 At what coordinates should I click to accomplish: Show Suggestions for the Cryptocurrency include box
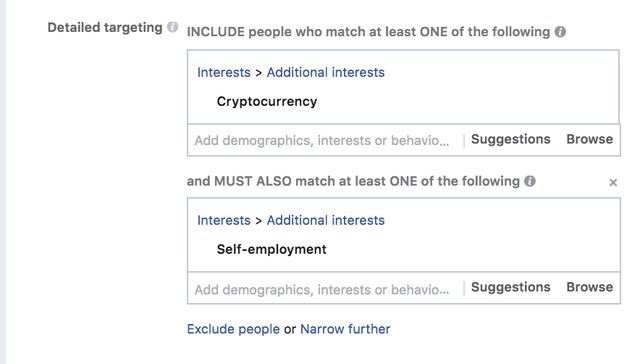pos(511,139)
